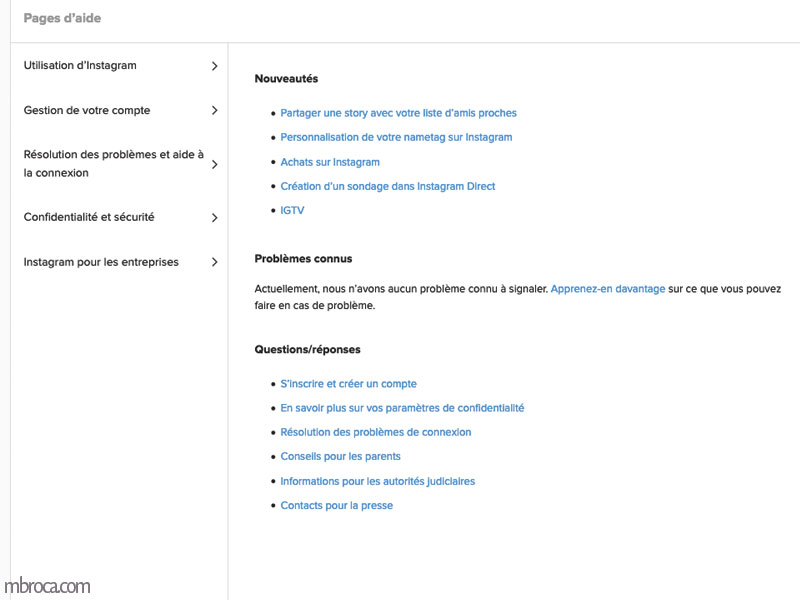Expand chevron next to Résolution des problèmes

(x=214, y=164)
